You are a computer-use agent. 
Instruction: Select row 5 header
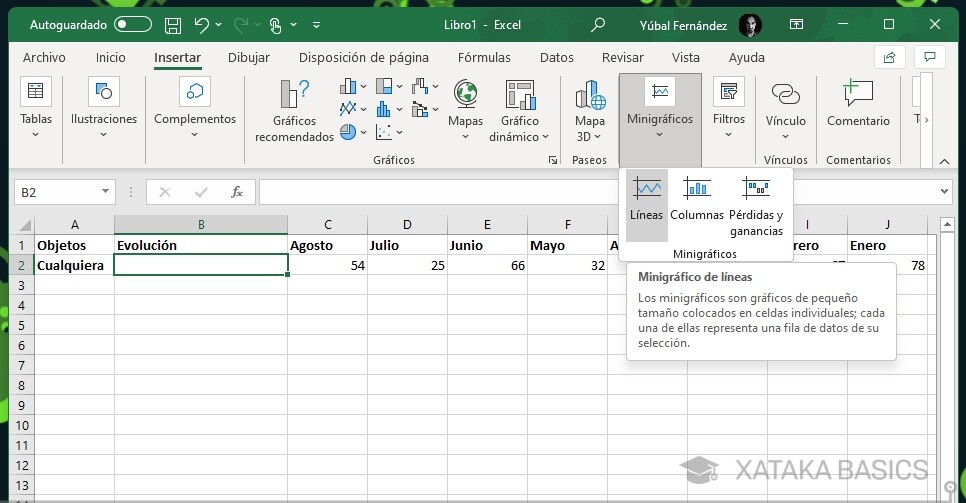[x=22, y=325]
